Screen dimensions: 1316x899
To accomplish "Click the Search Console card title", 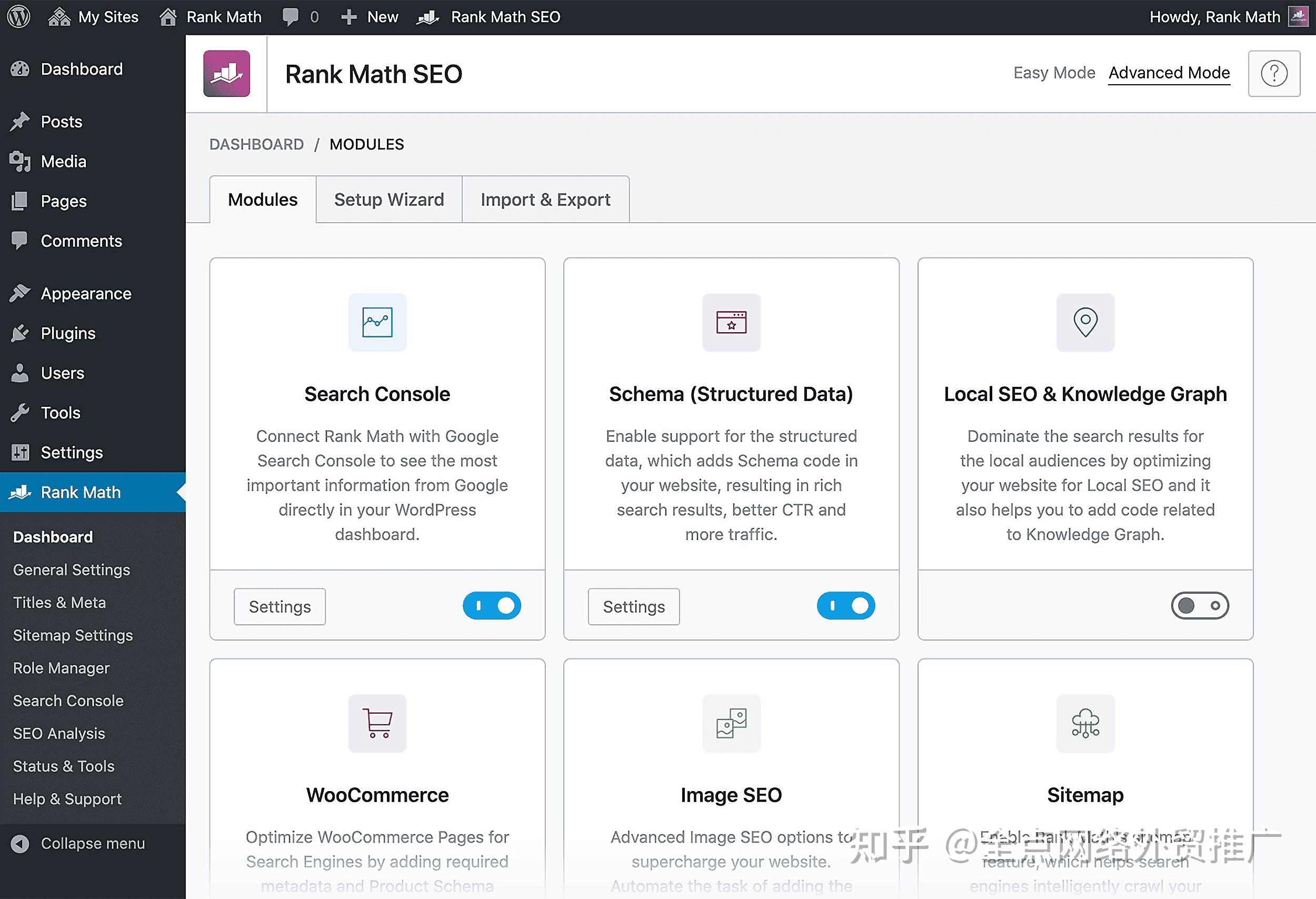I will (x=377, y=394).
